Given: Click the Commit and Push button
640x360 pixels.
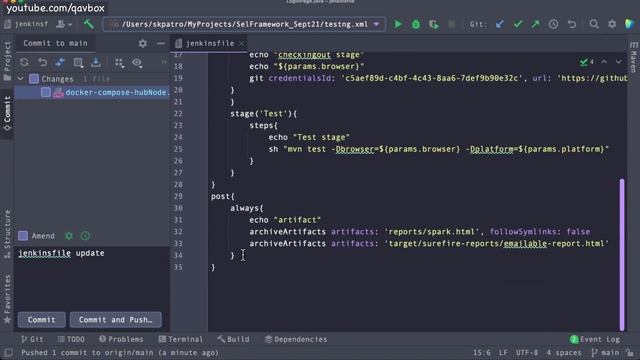Looking at the screenshot, I should tap(116, 320).
